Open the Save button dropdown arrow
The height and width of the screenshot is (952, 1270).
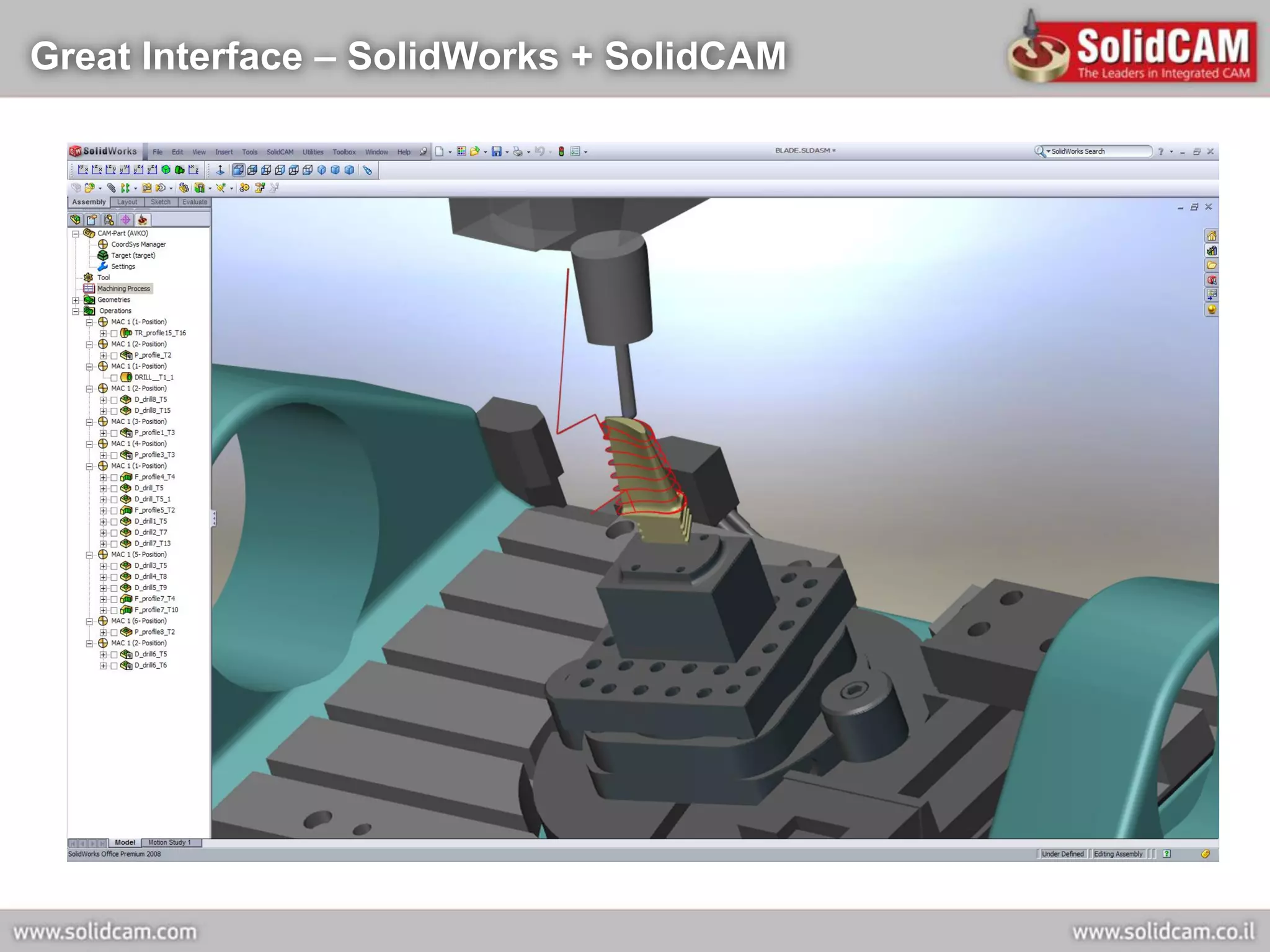pos(507,152)
